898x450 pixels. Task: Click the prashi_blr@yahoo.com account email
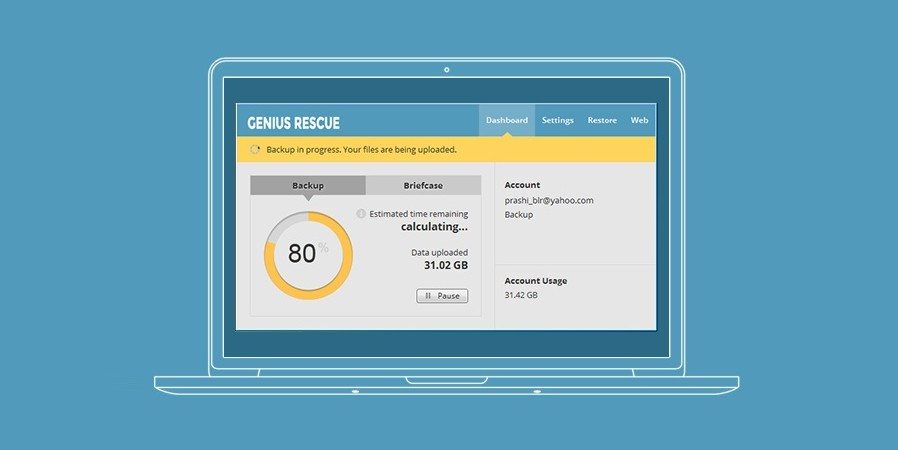click(549, 200)
